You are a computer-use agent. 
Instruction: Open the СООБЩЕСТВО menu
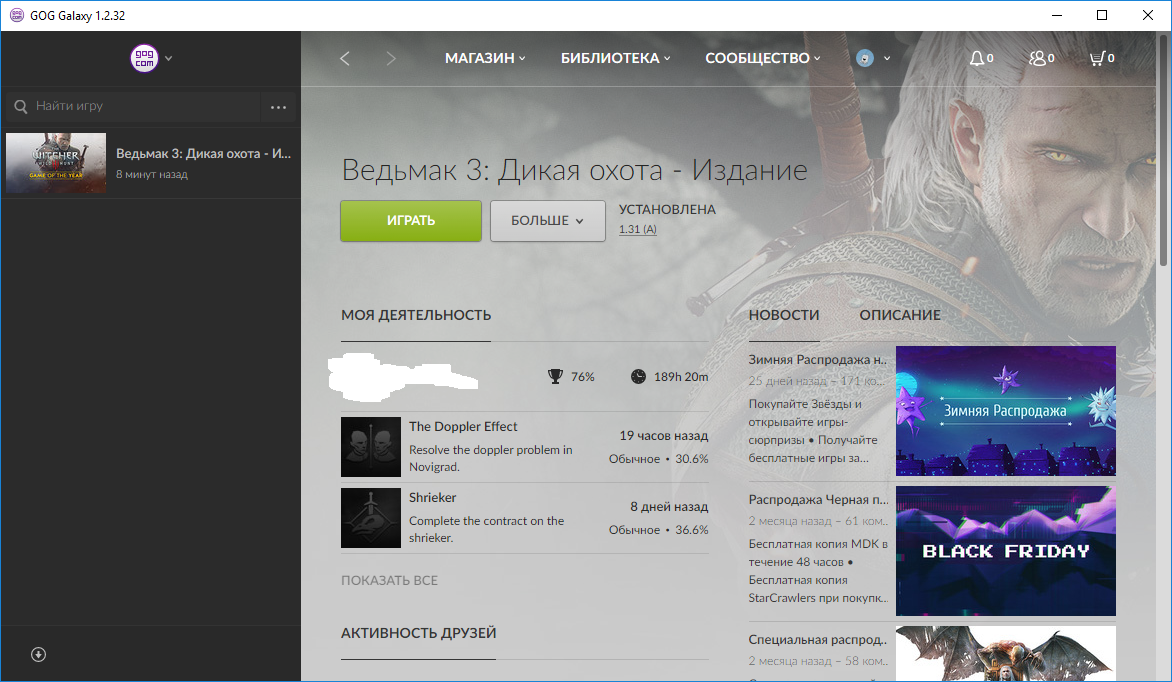tap(762, 58)
